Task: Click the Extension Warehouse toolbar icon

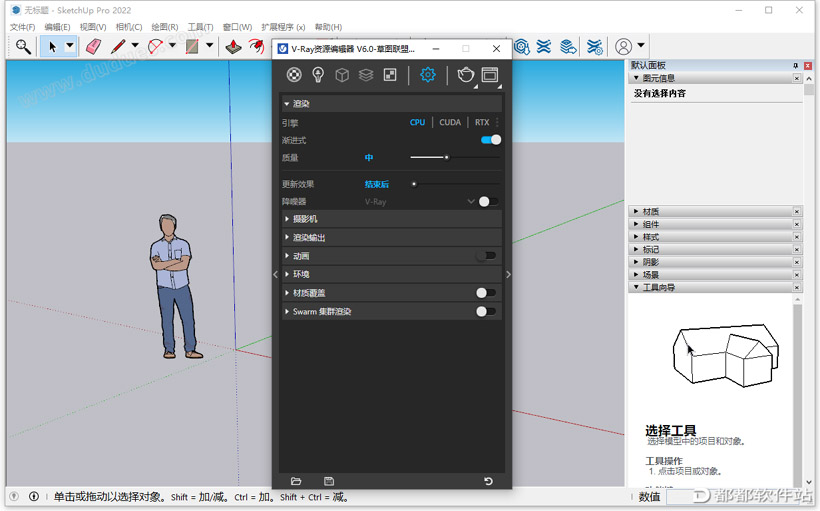Action: (544, 47)
